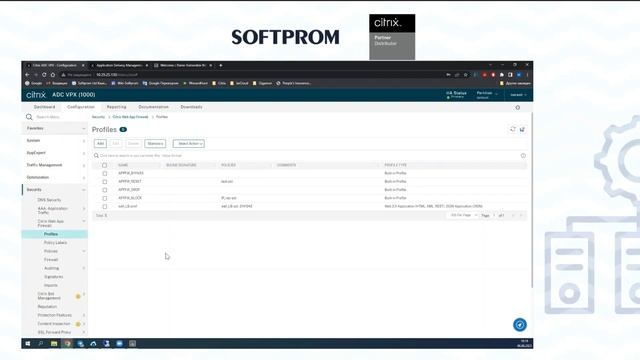
Task: Click the red extension icon in the Chrome toolbar
Action: (x=484, y=75)
